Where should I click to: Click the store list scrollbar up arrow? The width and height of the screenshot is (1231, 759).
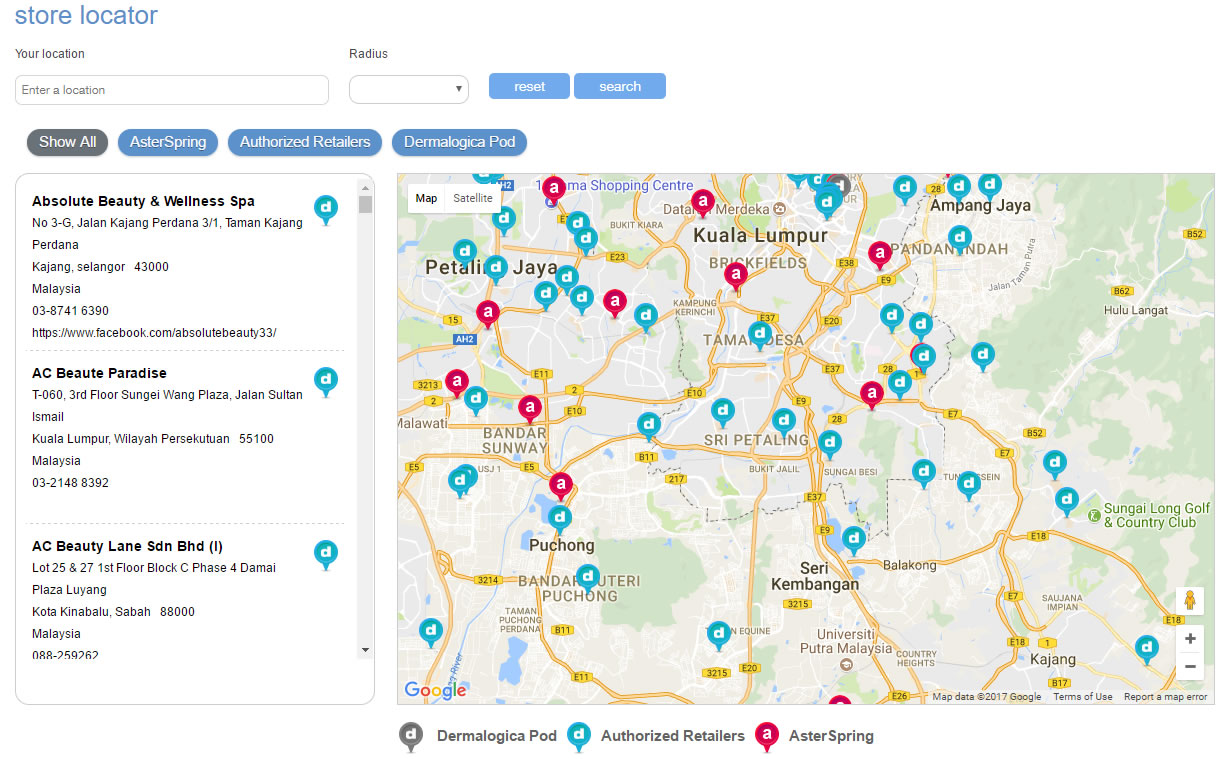(x=365, y=187)
